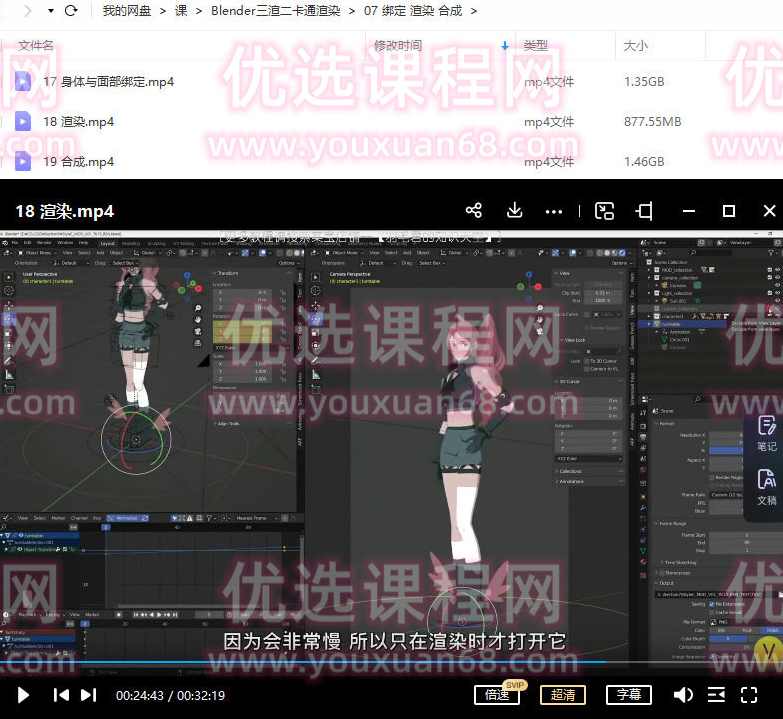Click the video icon of 19 合成.mp4
The width and height of the screenshot is (783, 719).
tap(22, 161)
